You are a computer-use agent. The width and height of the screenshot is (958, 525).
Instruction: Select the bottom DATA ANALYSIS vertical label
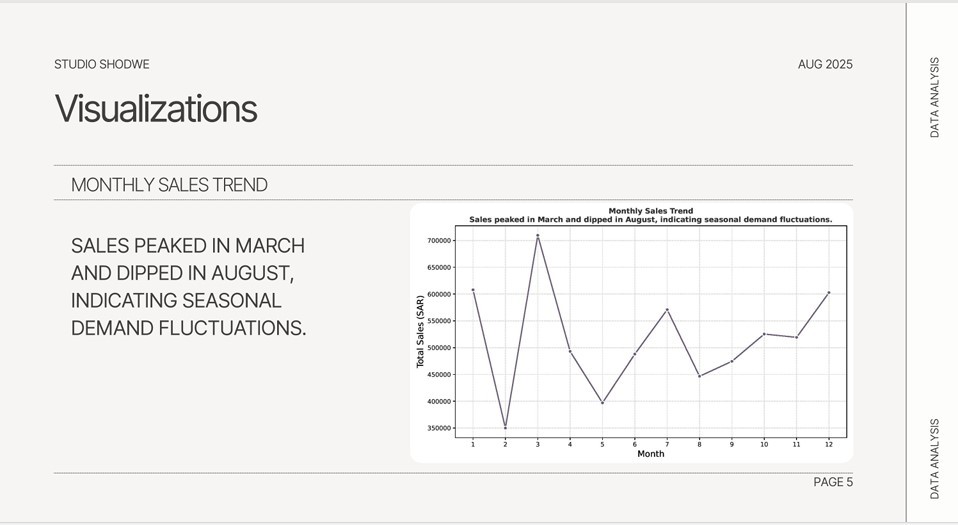[934, 458]
